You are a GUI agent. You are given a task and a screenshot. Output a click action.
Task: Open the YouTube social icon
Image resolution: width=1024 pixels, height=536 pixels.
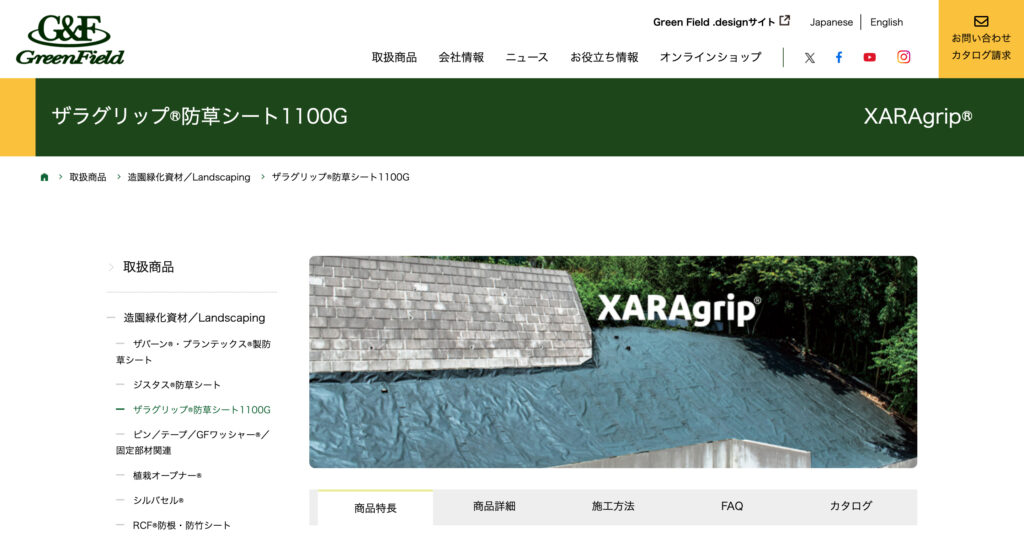pyautogui.click(x=869, y=57)
